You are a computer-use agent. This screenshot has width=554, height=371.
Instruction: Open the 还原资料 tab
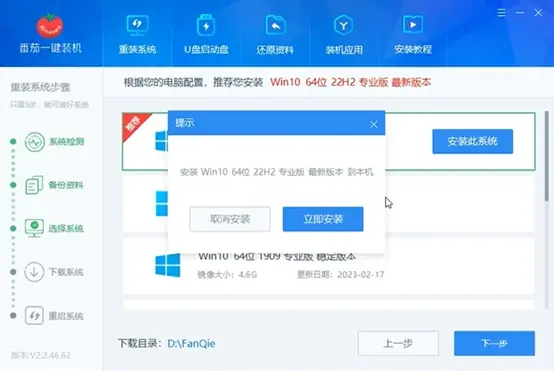pyautogui.click(x=275, y=34)
